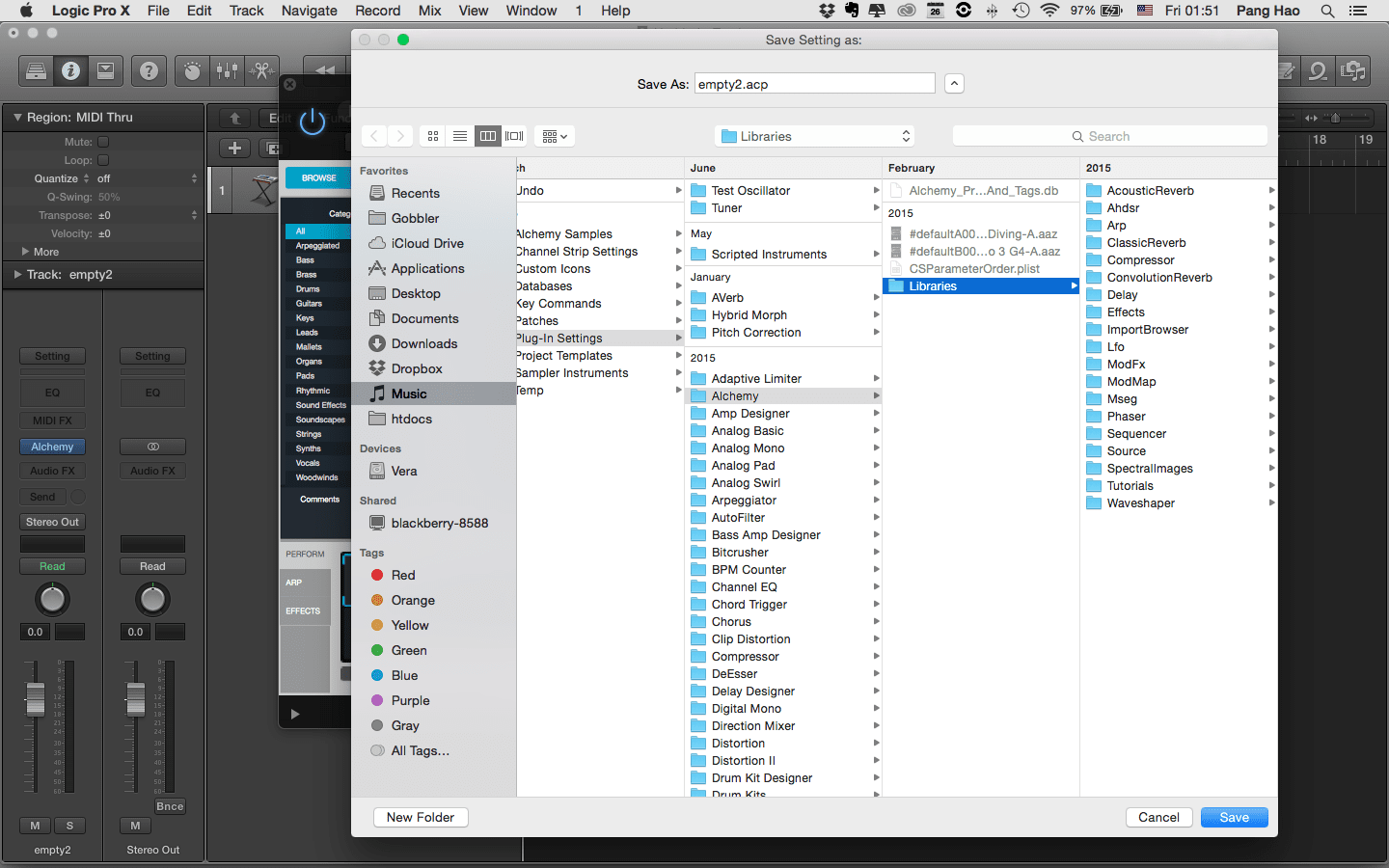The width and height of the screenshot is (1389, 868).
Task: Open the item arrangement dropdown in save dialog
Action: point(556,136)
